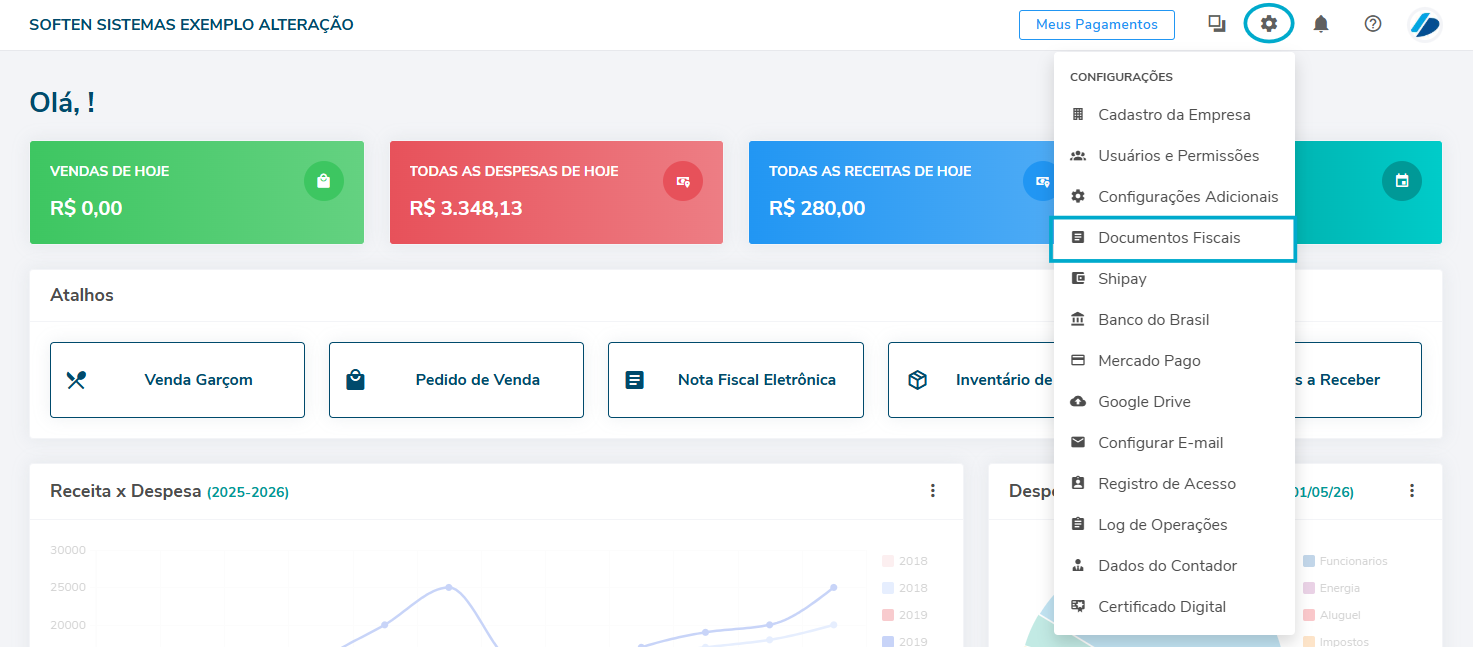The height and width of the screenshot is (647, 1473).
Task: Select Certificado Digital menu entry
Action: (1161, 607)
